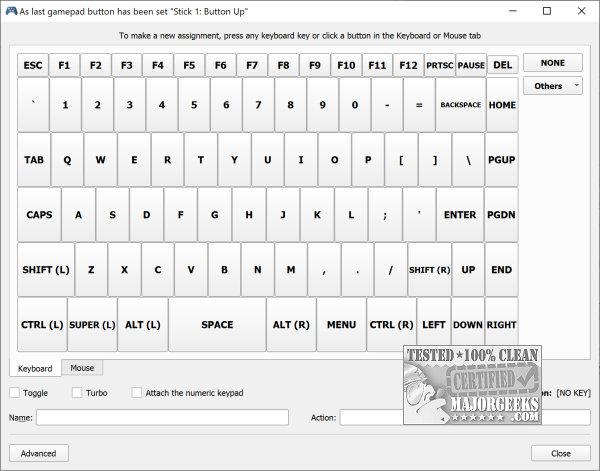Screen dimensions: 600x471
Task: Select the Keyboard tab
Action: pyautogui.click(x=35, y=368)
